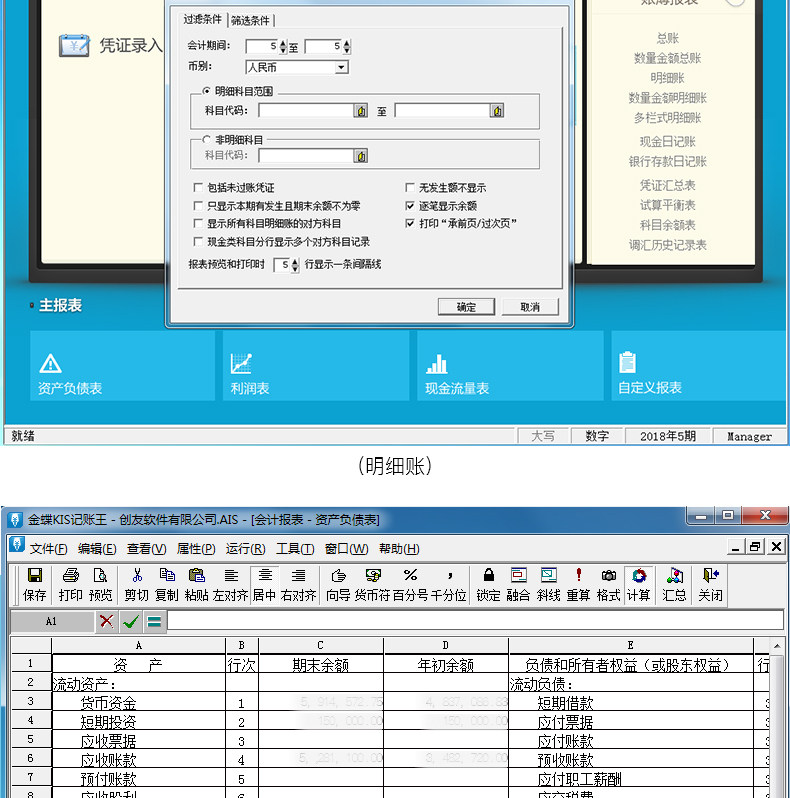This screenshot has width=790, height=798.
Task: Open the 运行(R) menu
Action: [246, 549]
